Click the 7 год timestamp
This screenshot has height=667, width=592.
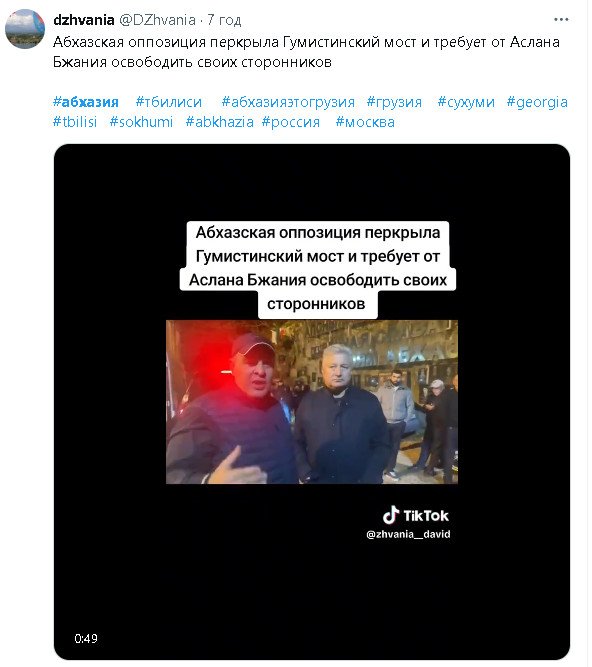[x=224, y=20]
